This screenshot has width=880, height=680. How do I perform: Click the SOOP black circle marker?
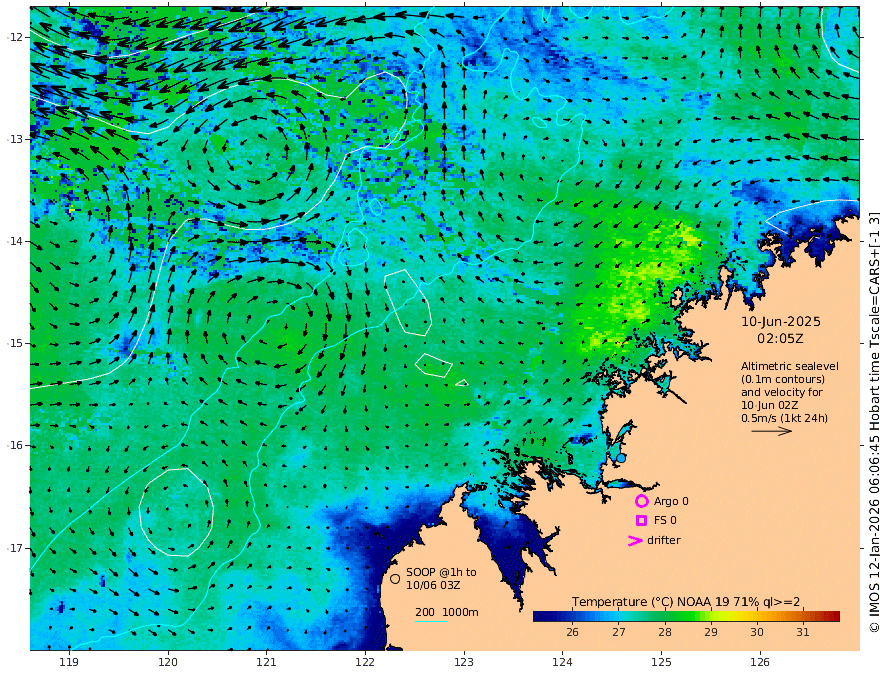click(395, 578)
